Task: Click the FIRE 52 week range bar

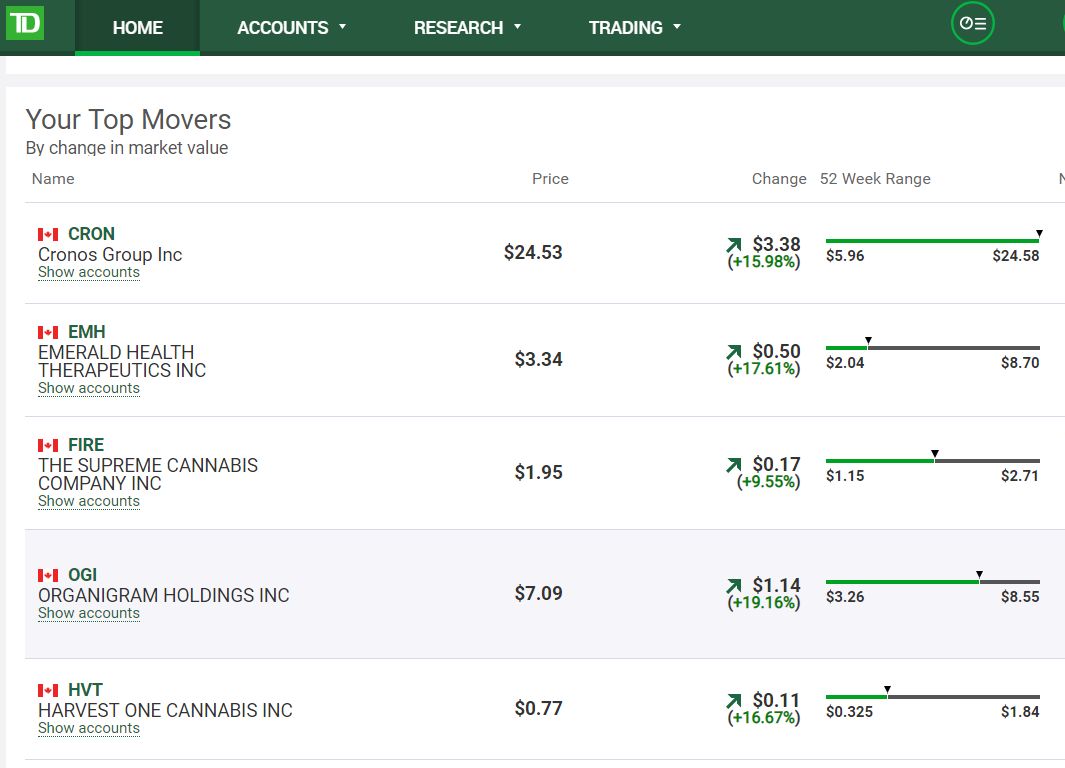Action: 933,460
